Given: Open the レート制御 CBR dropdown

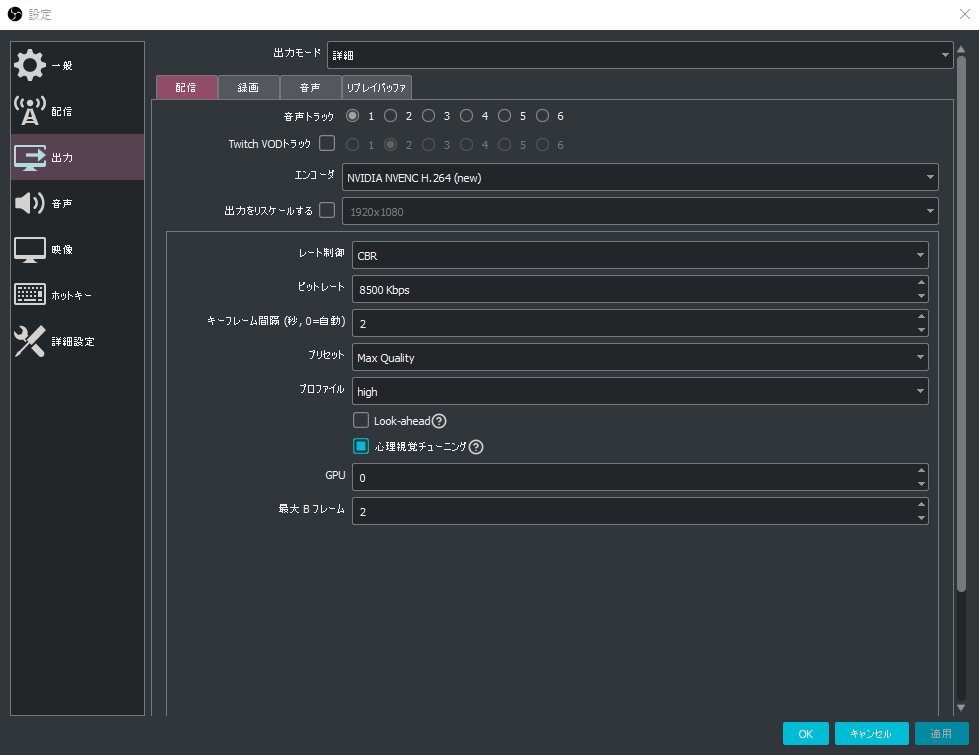Looking at the screenshot, I should tap(640, 255).
